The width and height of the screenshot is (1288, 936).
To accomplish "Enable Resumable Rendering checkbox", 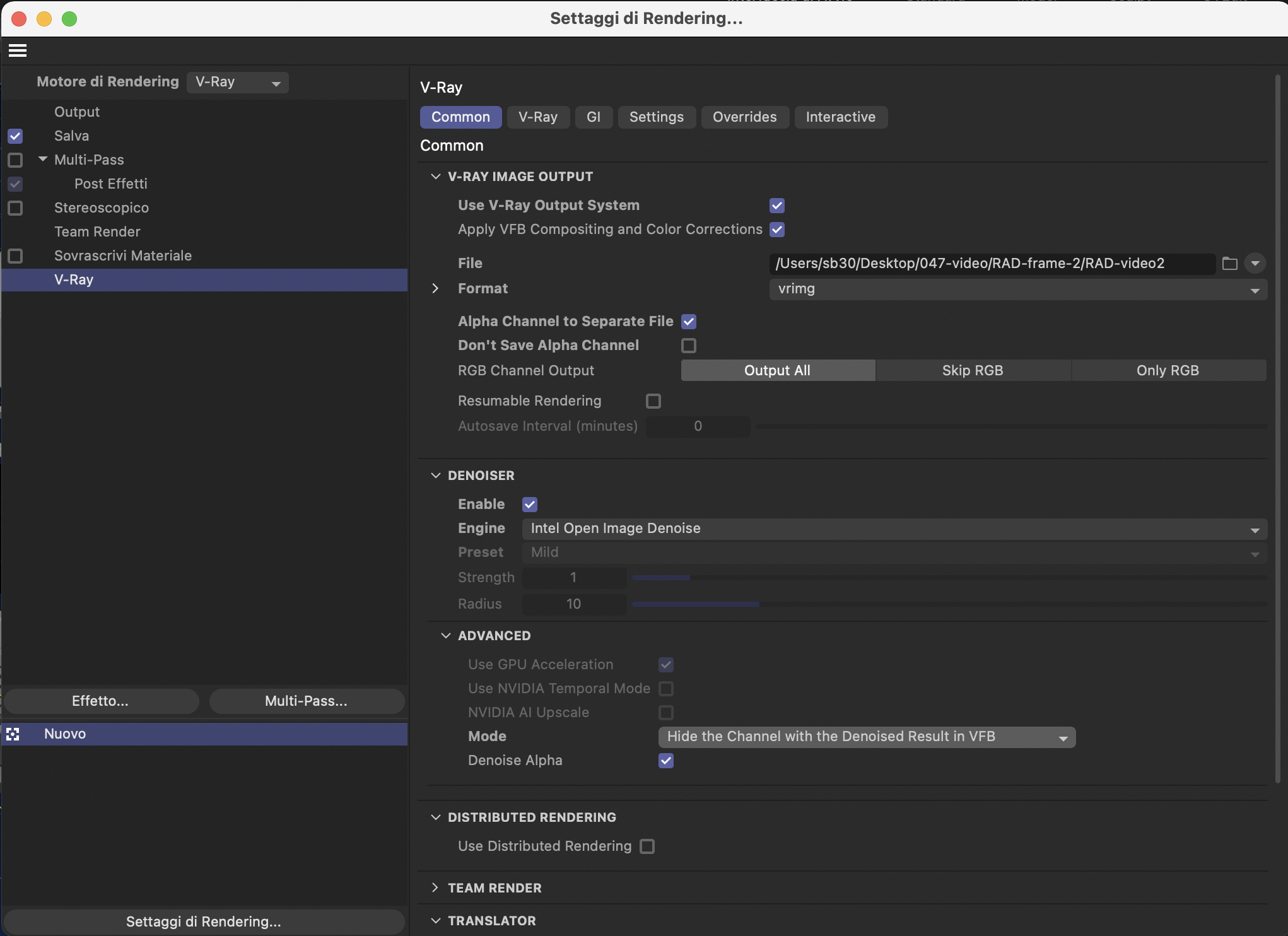I will 653,401.
